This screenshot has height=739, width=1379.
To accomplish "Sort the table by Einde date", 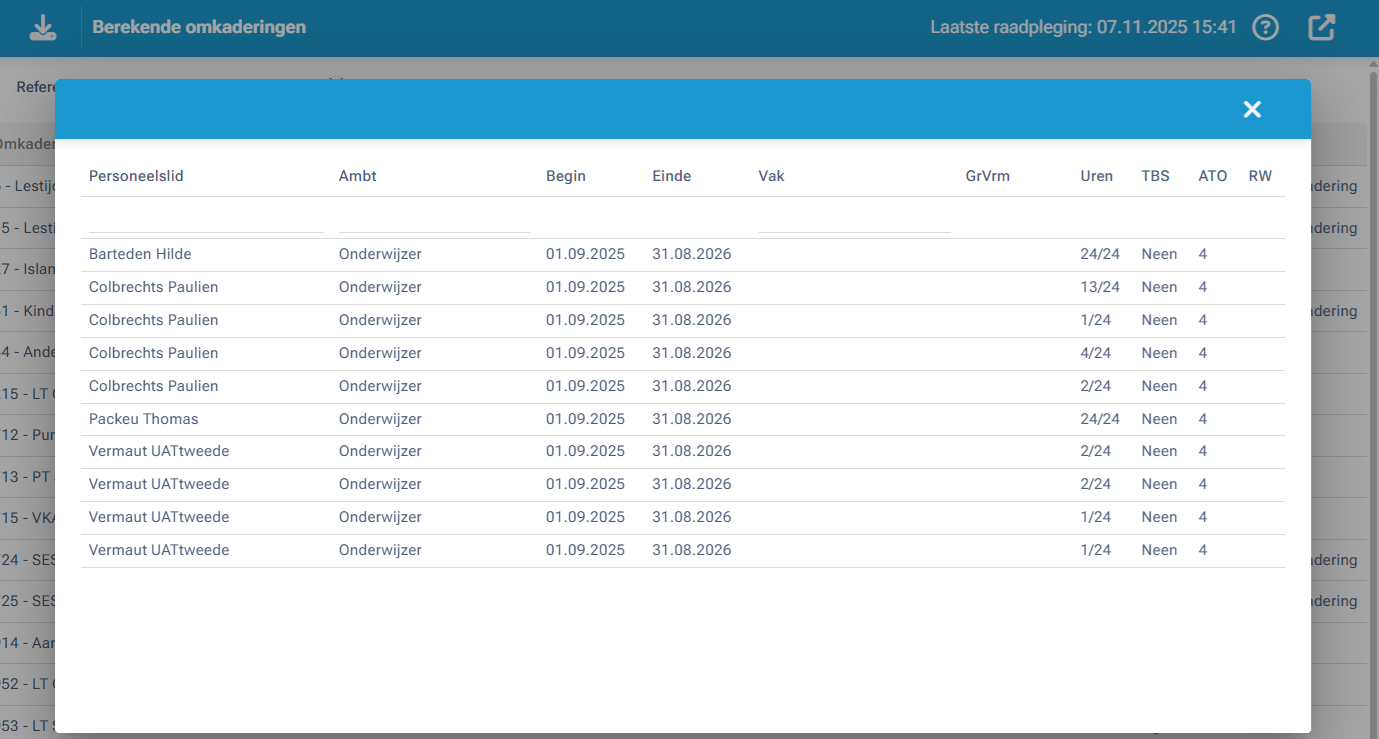I will tap(671, 176).
